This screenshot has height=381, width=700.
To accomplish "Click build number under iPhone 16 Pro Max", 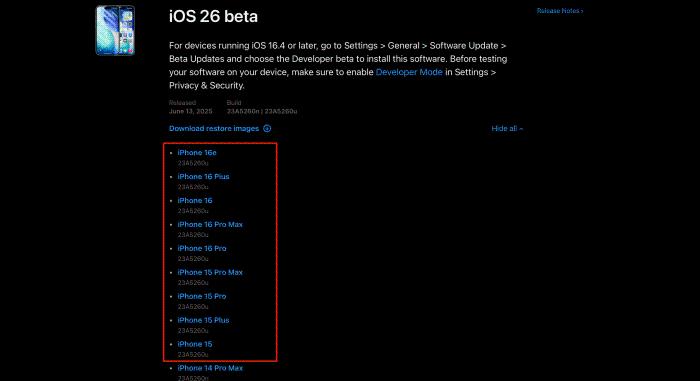I will pyautogui.click(x=193, y=234).
